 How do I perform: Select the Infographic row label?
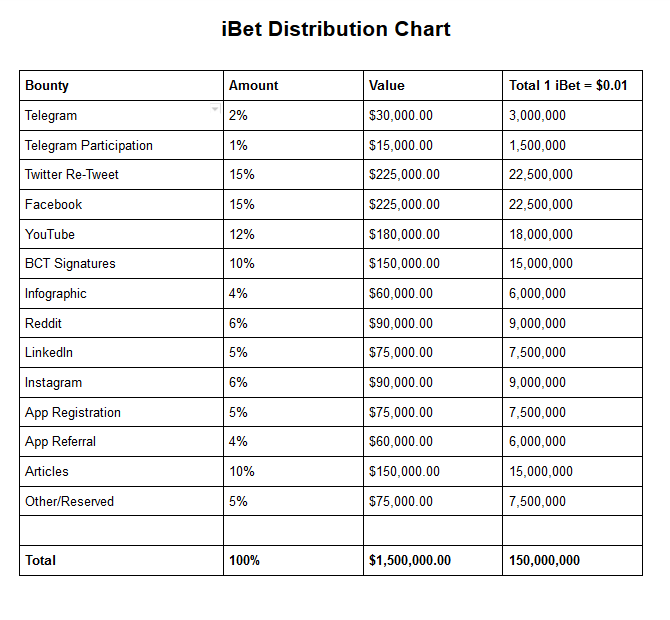pos(121,294)
